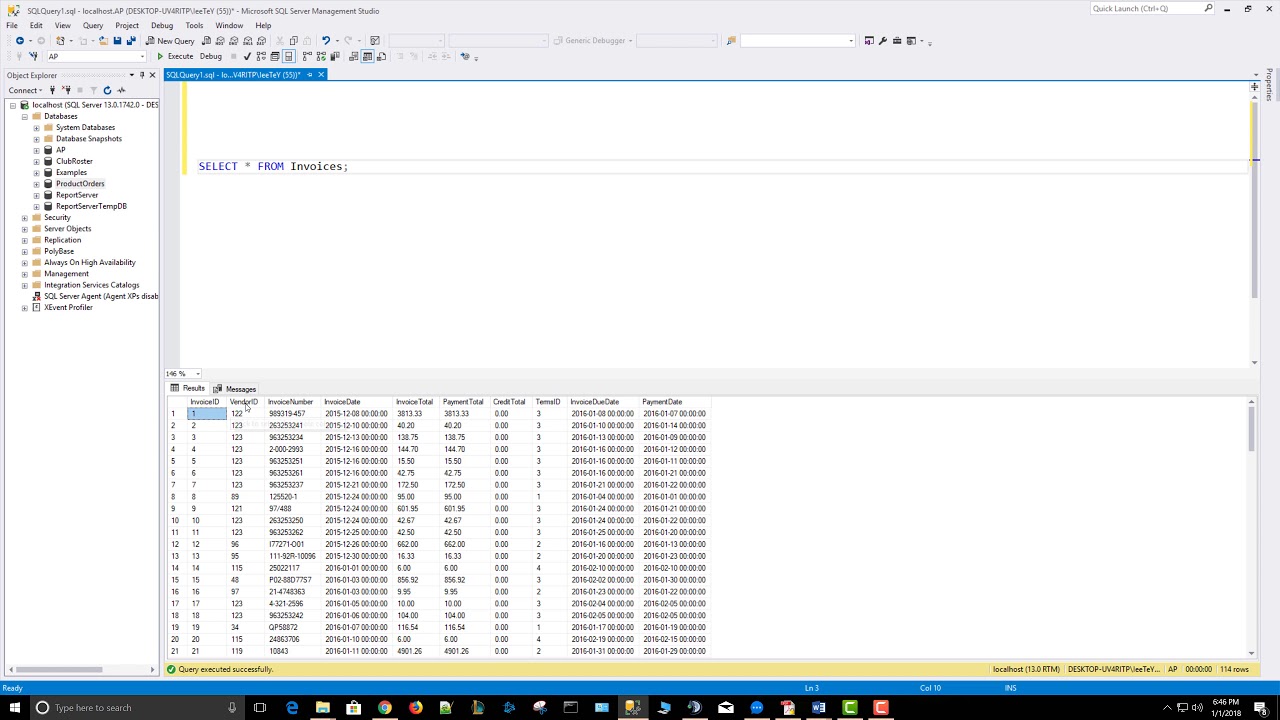The width and height of the screenshot is (1280, 720).
Task: Expand the ProductOrders database node
Action: (37, 184)
